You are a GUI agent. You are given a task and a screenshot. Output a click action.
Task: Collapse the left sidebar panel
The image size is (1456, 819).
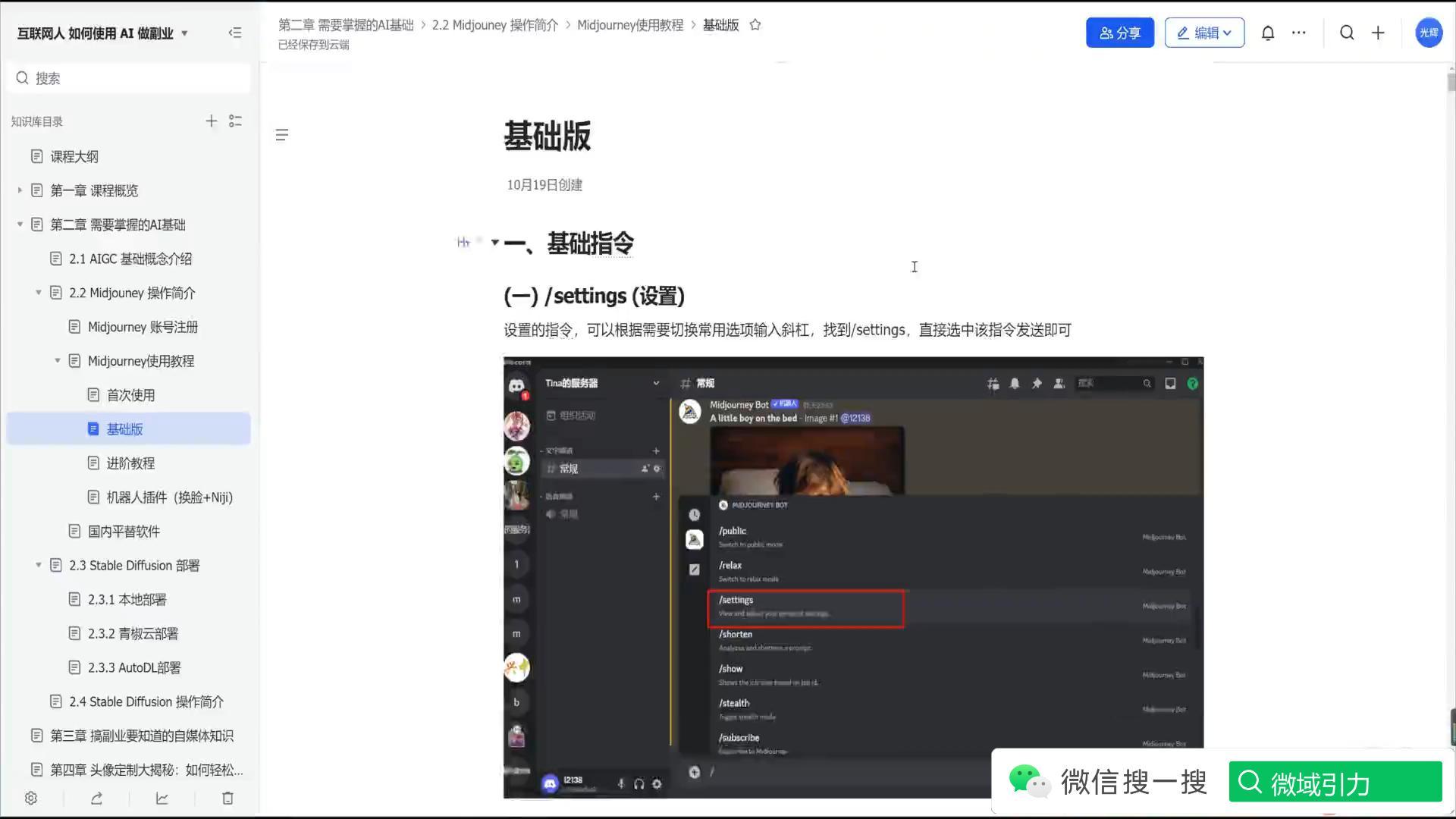coord(235,33)
